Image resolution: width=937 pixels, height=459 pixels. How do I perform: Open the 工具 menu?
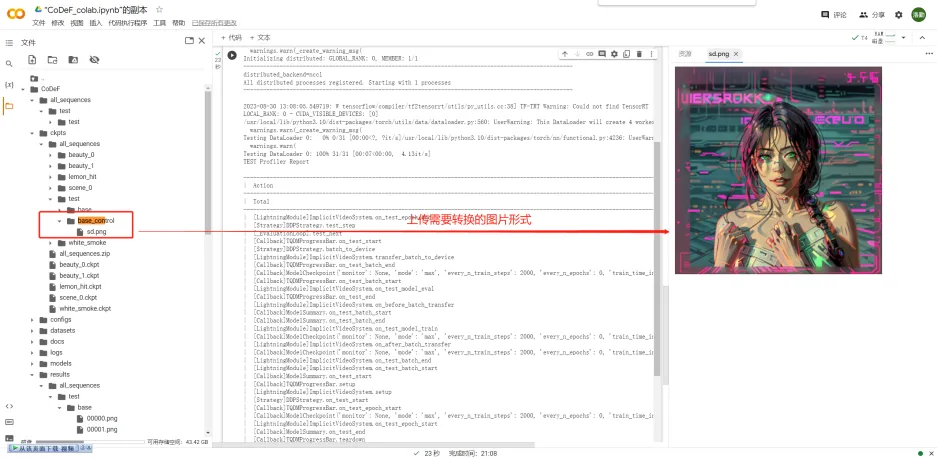pos(160,23)
